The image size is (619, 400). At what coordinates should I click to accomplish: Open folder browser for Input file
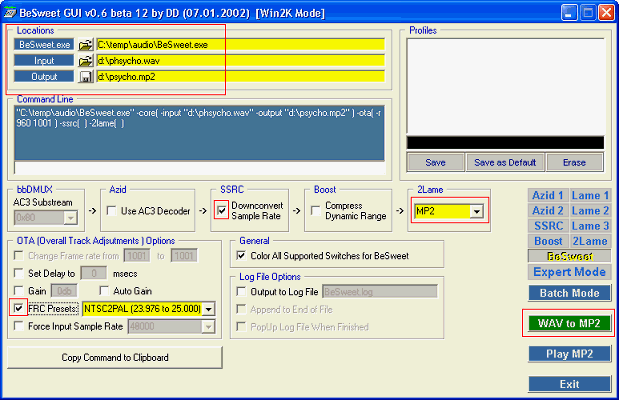coord(85,61)
